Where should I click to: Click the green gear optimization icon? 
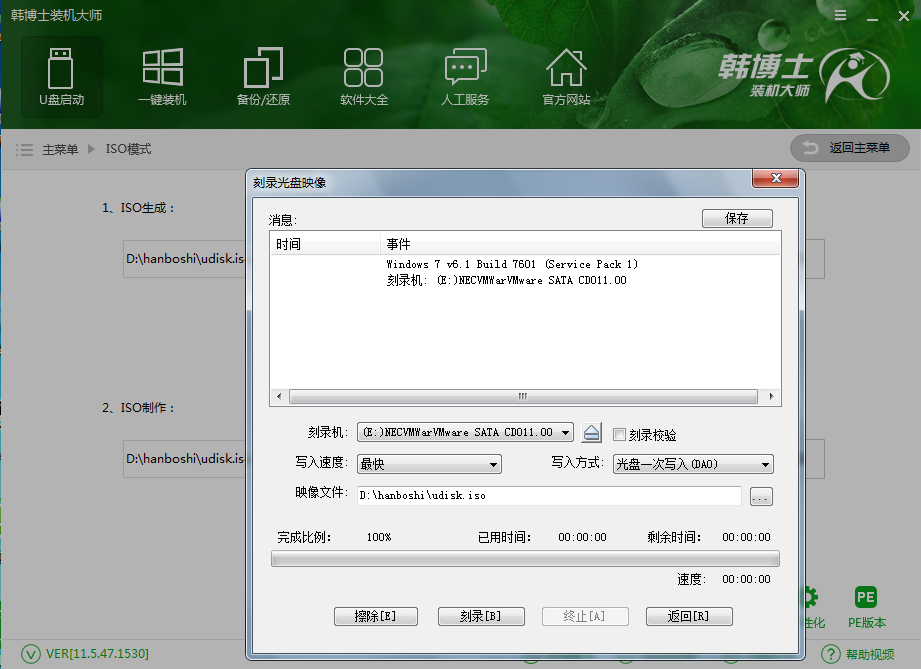pos(812,597)
